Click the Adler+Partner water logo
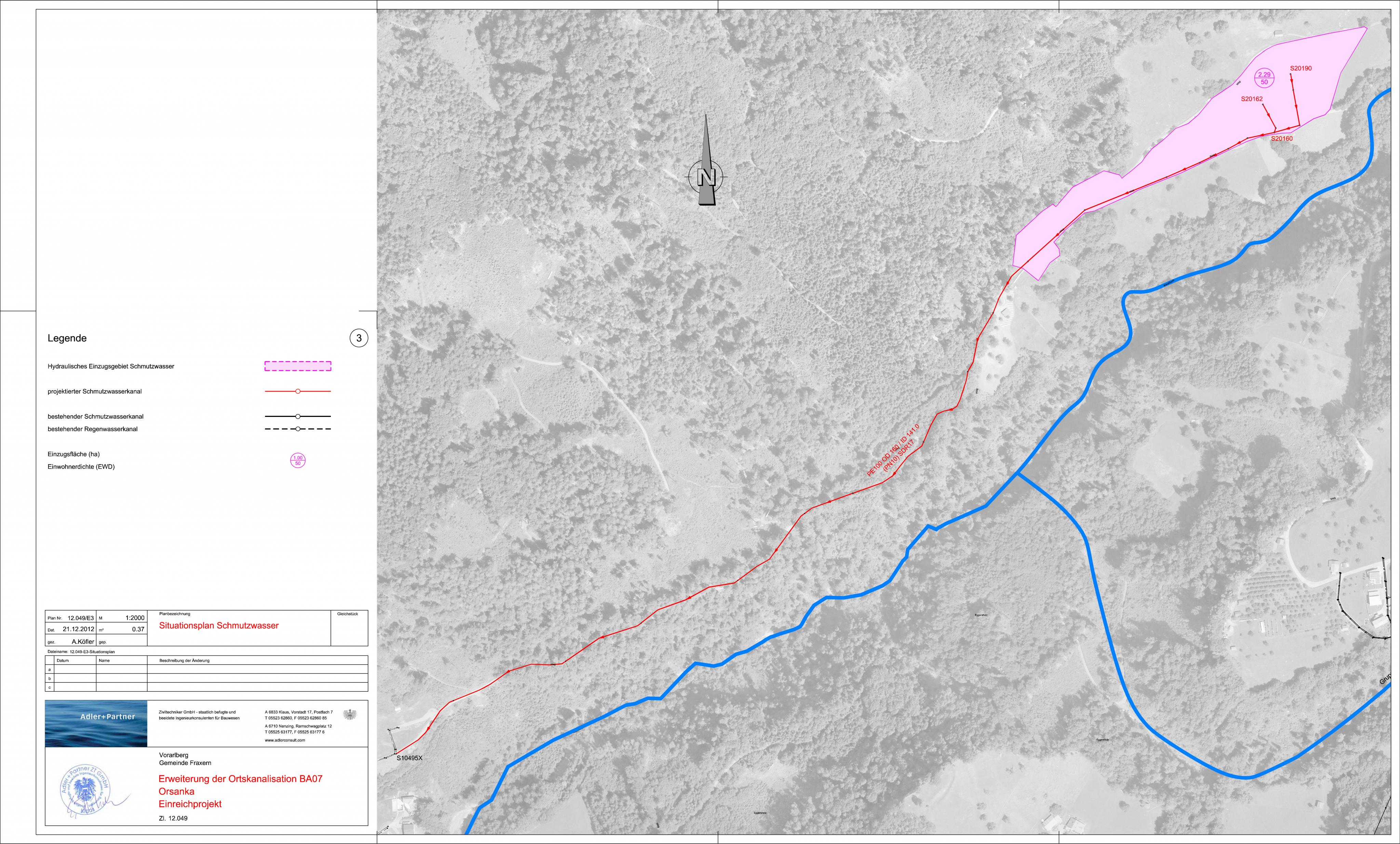This screenshot has height=844, width=1400. 96,724
